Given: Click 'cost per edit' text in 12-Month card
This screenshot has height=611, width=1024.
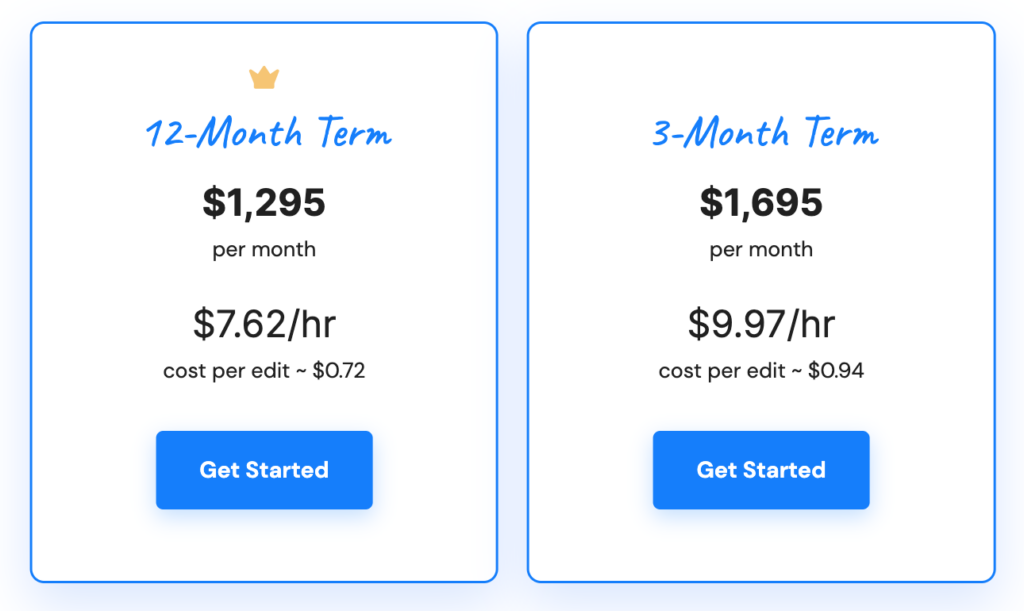Looking at the screenshot, I should pos(226,371).
